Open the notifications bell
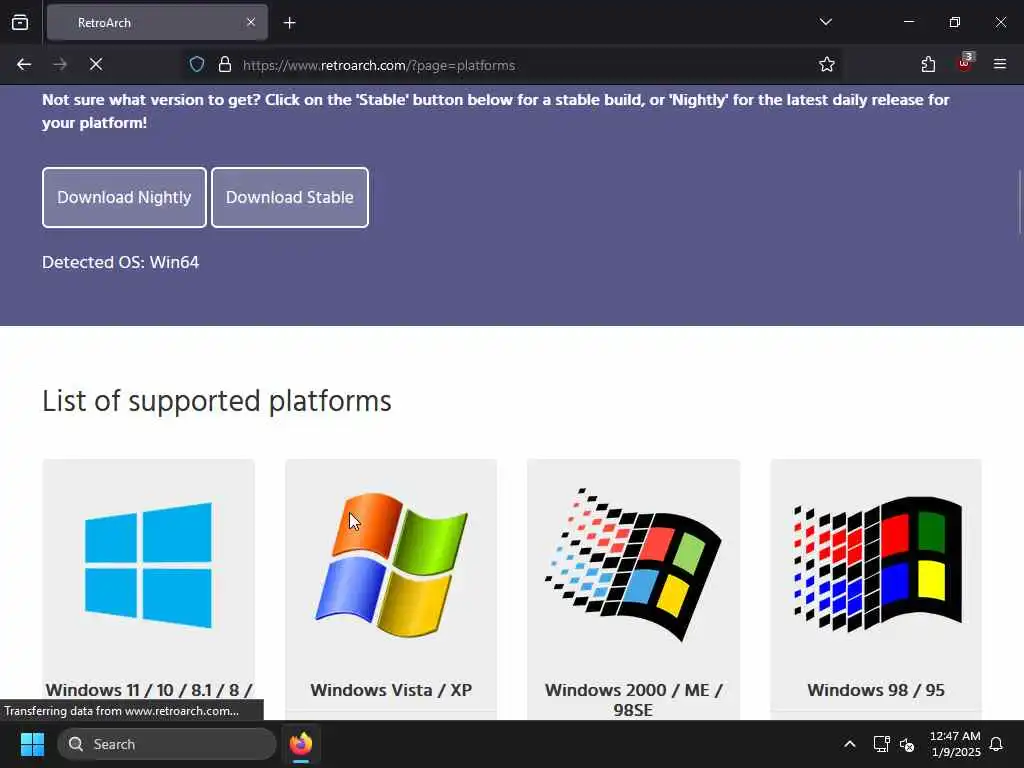This screenshot has height=768, width=1024. 997,744
